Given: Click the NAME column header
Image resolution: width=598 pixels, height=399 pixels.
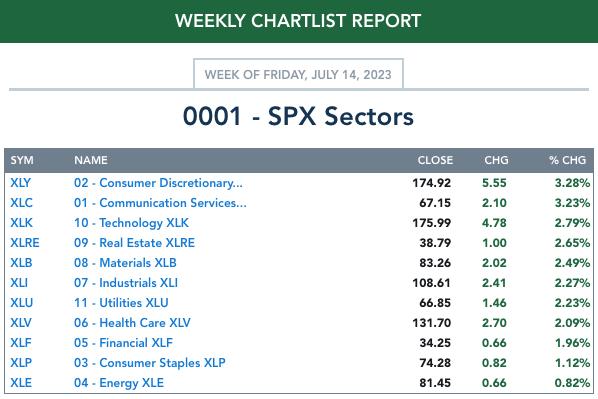Looking at the screenshot, I should [x=91, y=160].
